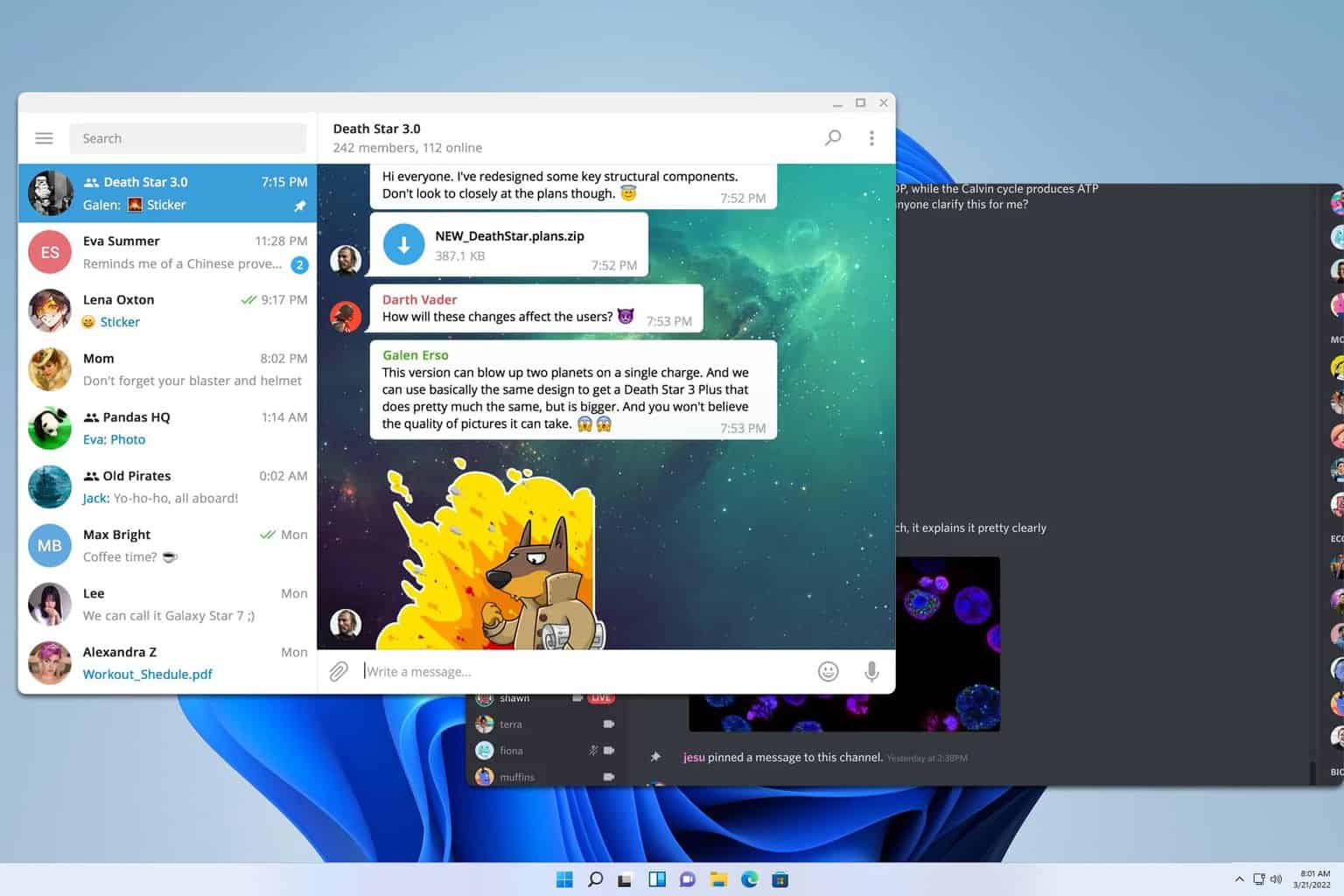Click Max Bright's MB avatar

(x=50, y=546)
